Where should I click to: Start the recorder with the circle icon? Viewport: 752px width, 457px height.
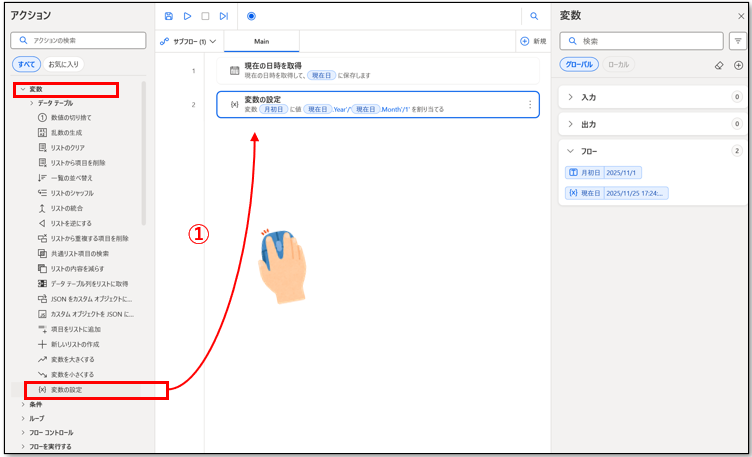[x=251, y=16]
